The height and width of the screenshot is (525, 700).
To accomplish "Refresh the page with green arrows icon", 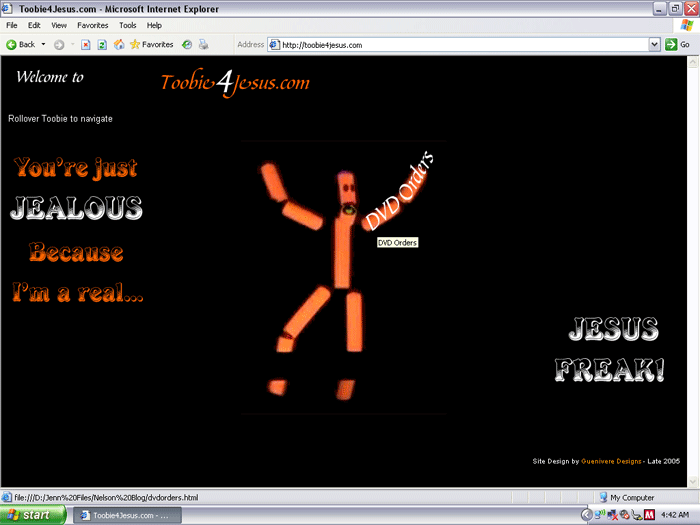I will 102,45.
